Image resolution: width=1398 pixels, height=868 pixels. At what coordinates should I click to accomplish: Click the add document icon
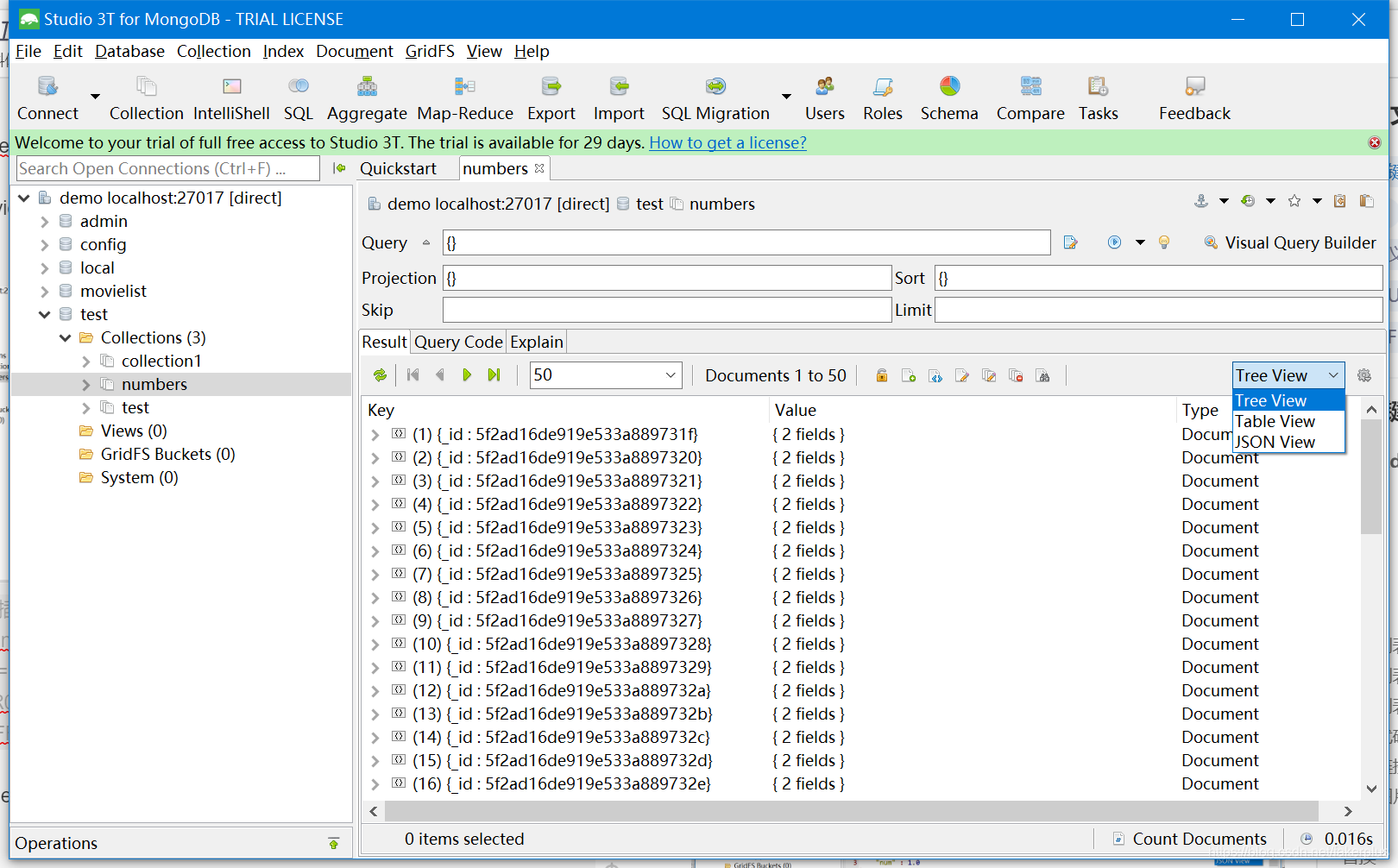pyautogui.click(x=909, y=375)
